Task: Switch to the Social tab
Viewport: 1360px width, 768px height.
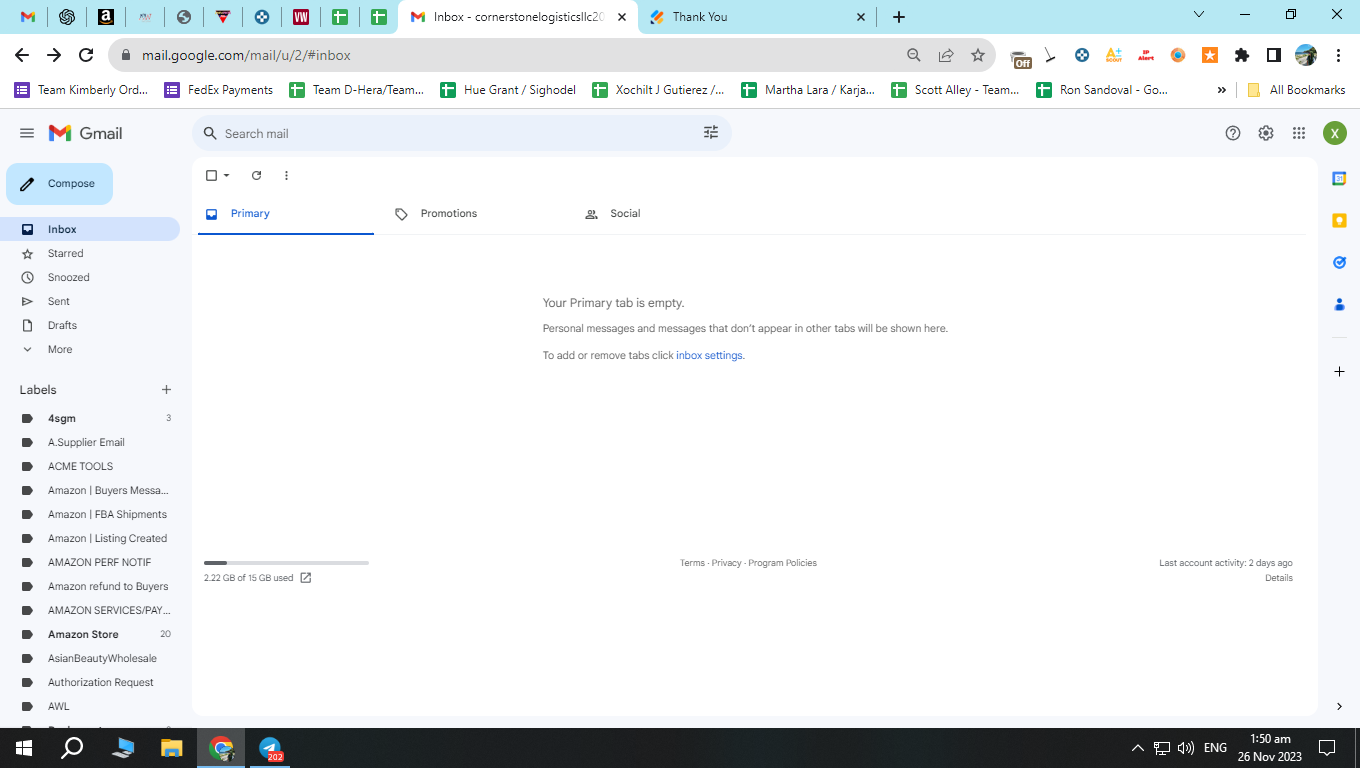Action: pyautogui.click(x=666, y=214)
